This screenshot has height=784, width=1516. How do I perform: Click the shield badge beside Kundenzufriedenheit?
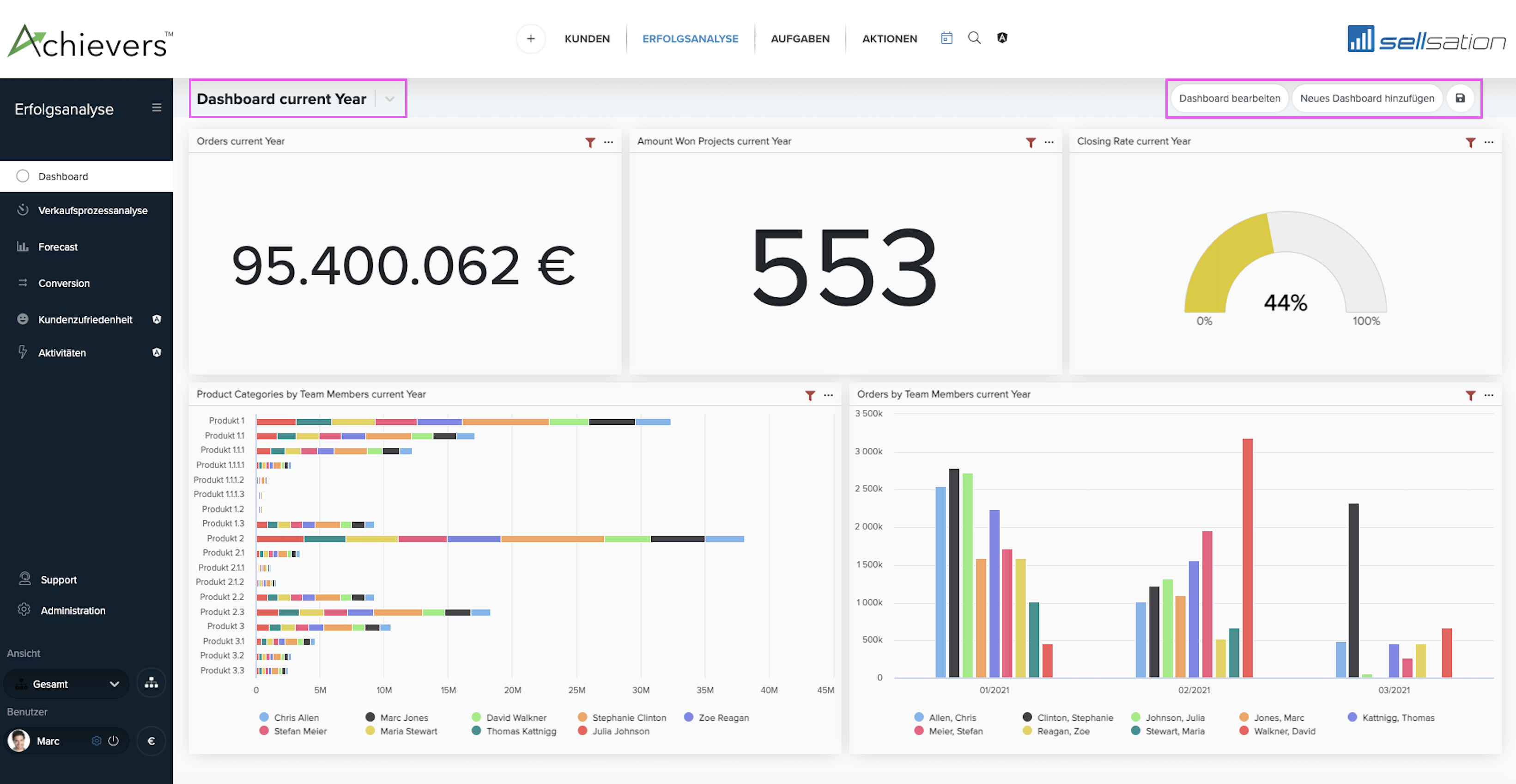(157, 320)
